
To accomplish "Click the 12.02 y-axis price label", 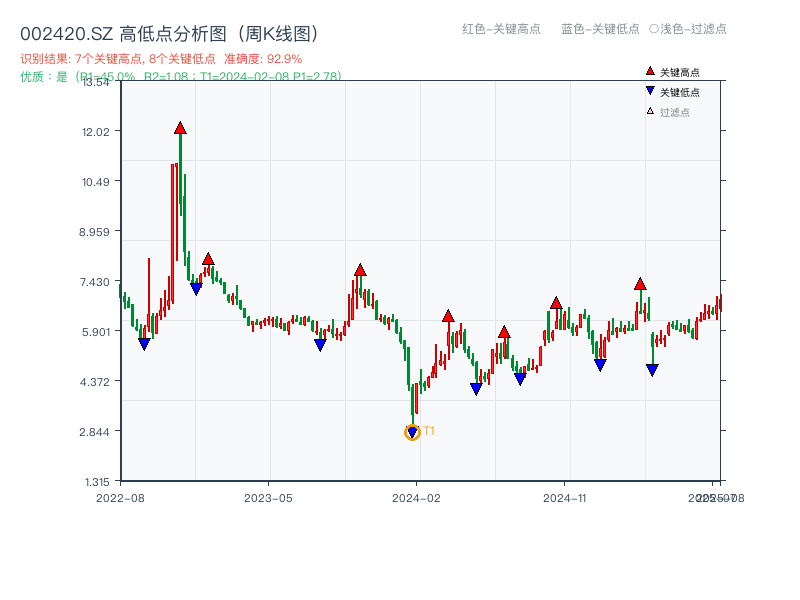I will click(x=102, y=131).
